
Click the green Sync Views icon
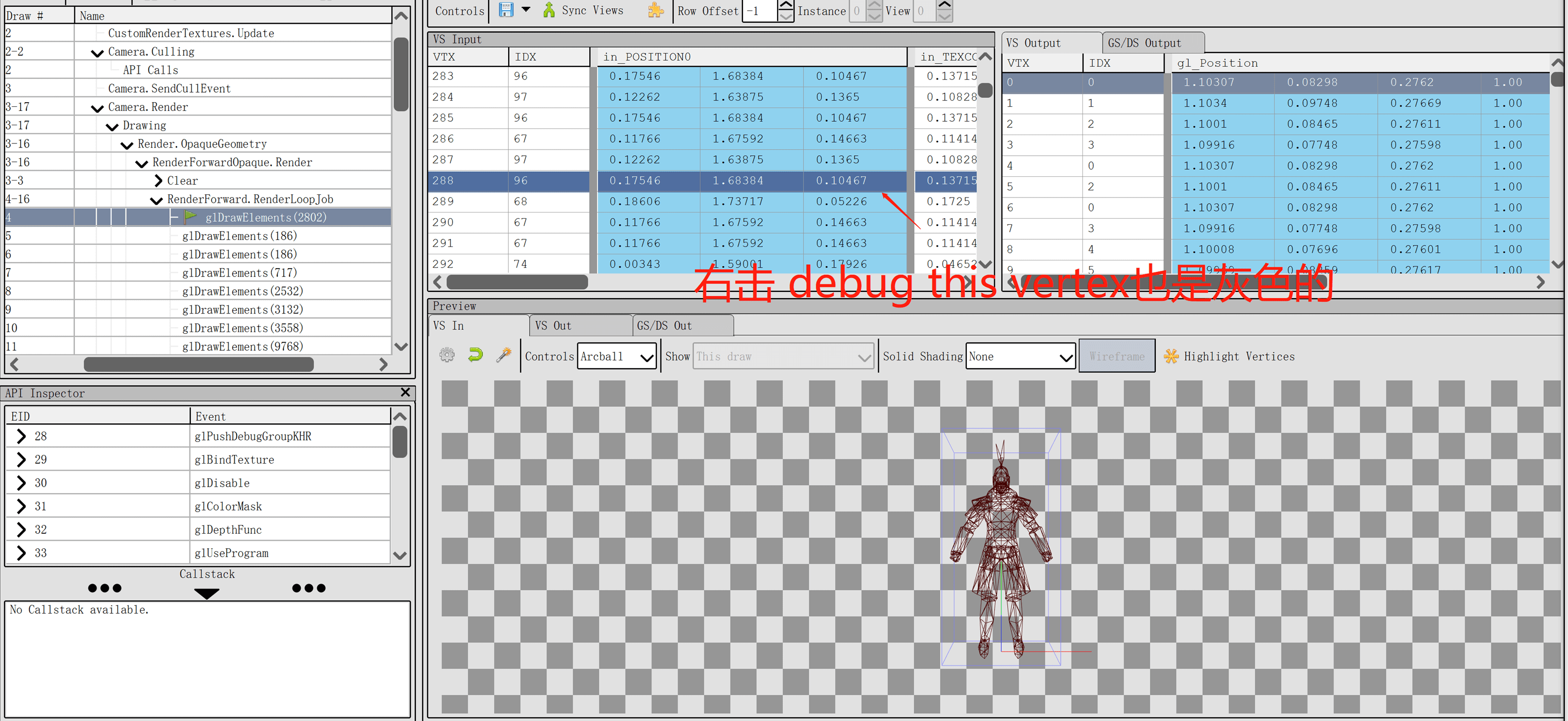coord(549,10)
